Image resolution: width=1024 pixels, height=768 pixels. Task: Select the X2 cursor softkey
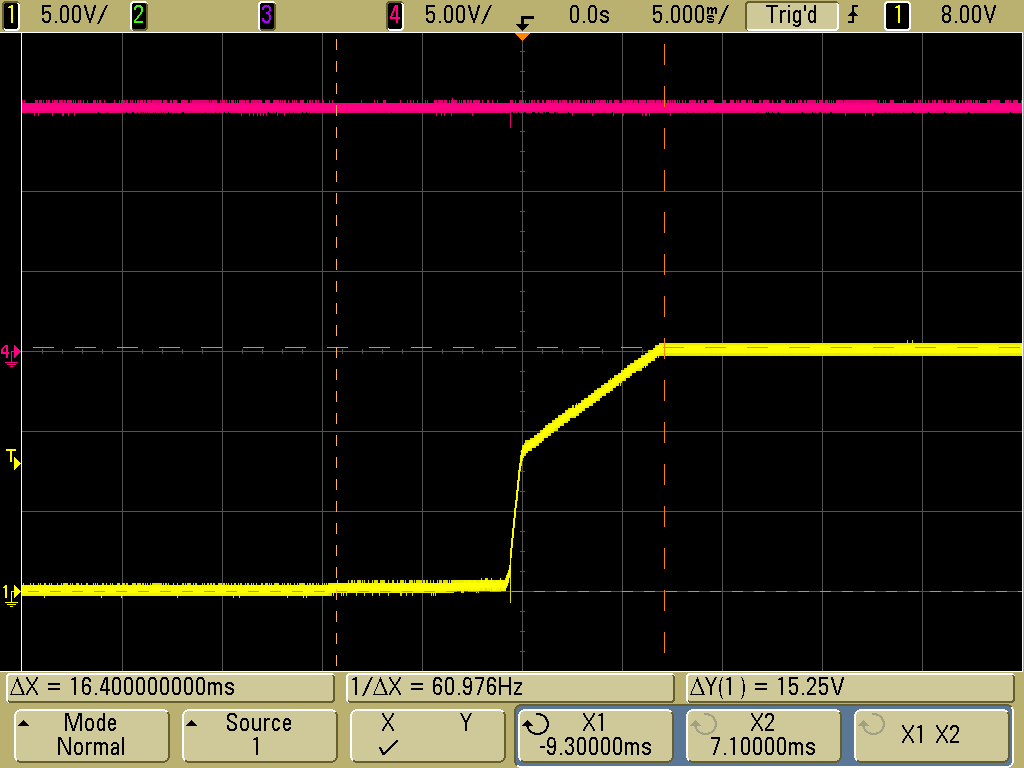coord(763,735)
